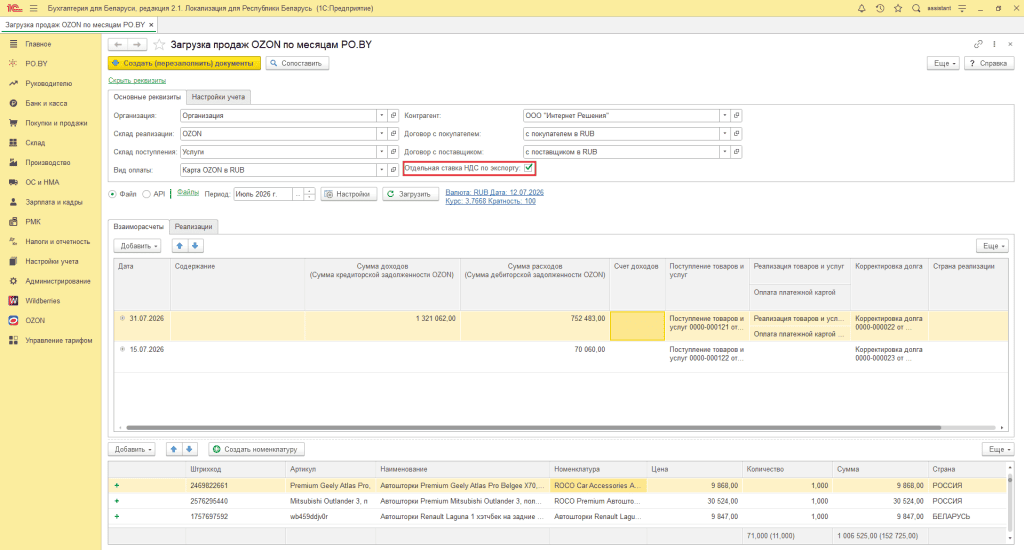Toggle Отдельная ставка НДС по экспорту checkbox
The height and width of the screenshot is (550, 1024).
coord(528,169)
